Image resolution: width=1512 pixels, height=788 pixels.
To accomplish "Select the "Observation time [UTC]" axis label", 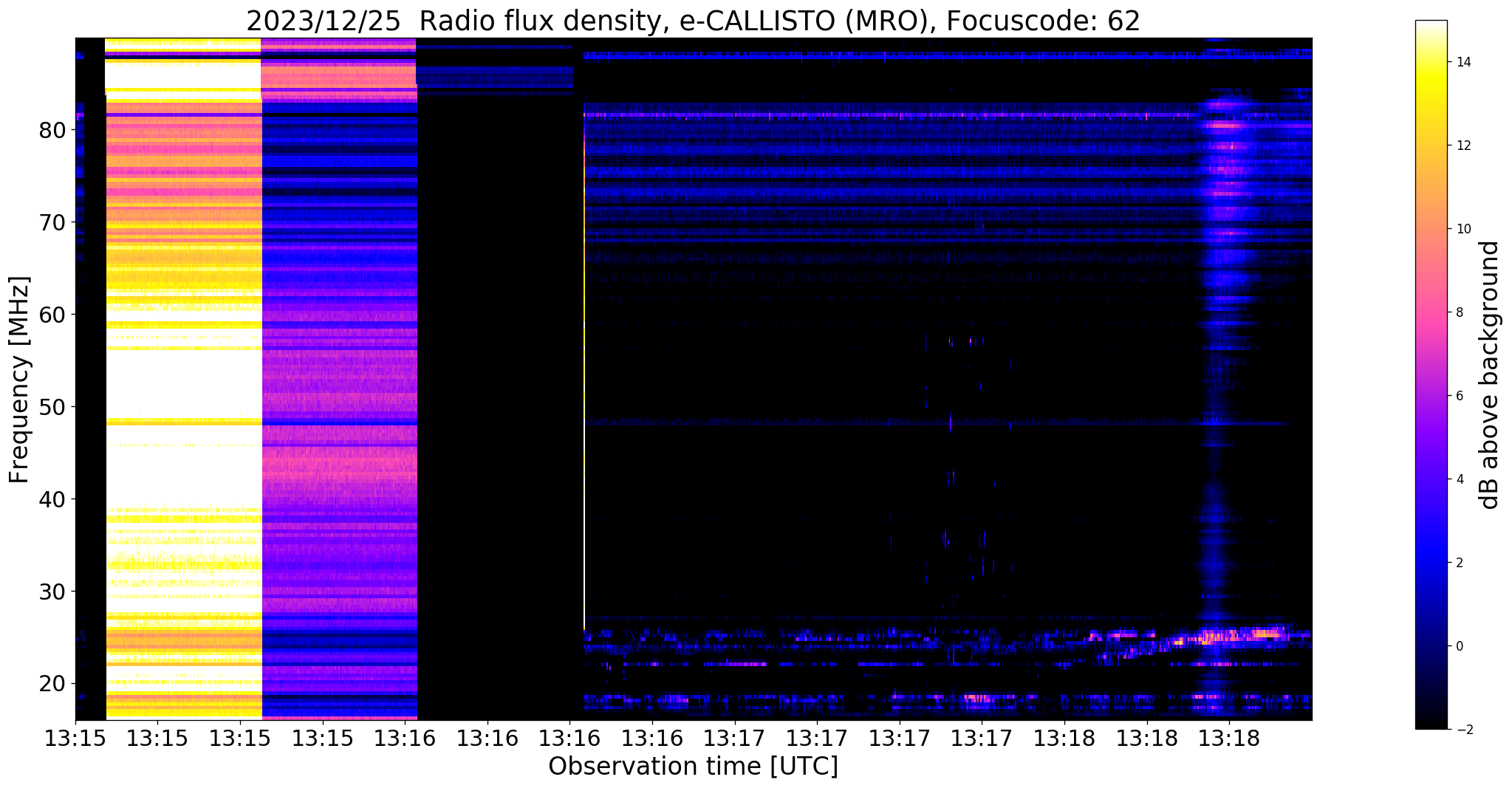I will pos(694,767).
